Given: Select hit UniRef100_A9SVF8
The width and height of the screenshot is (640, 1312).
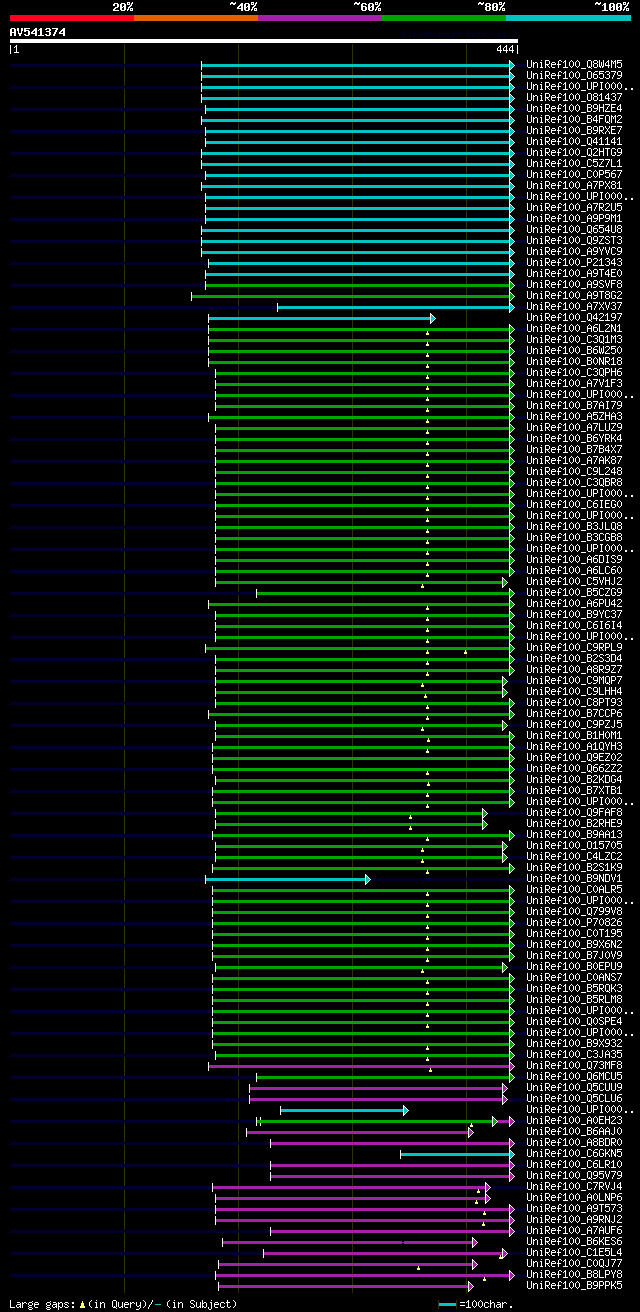Looking at the screenshot, I should click(575, 284).
